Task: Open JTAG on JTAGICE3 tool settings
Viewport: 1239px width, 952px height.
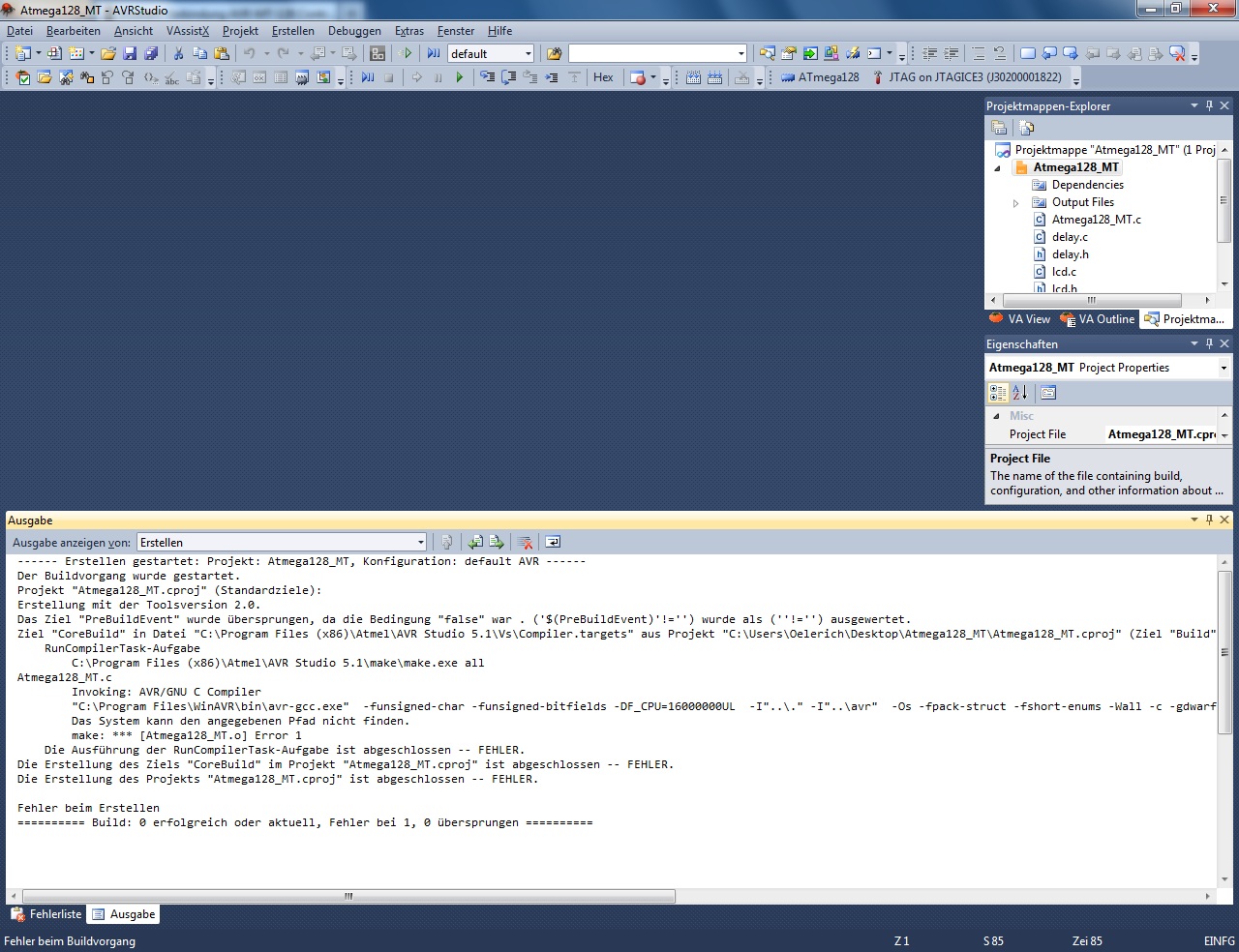Action: [x=967, y=77]
